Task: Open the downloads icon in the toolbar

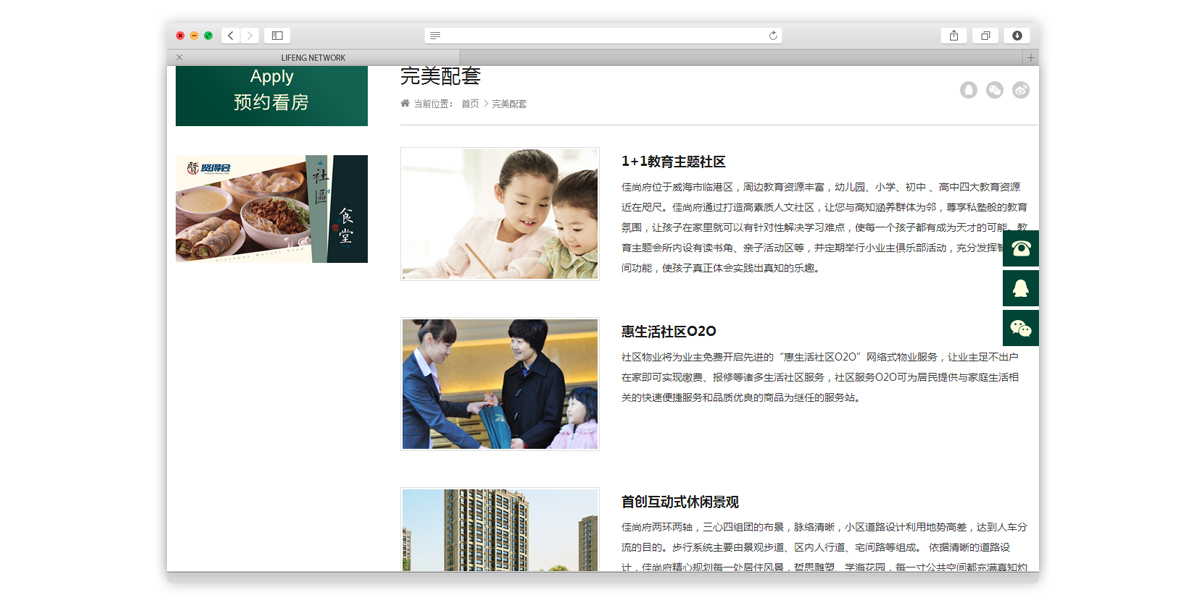Action: click(1017, 36)
